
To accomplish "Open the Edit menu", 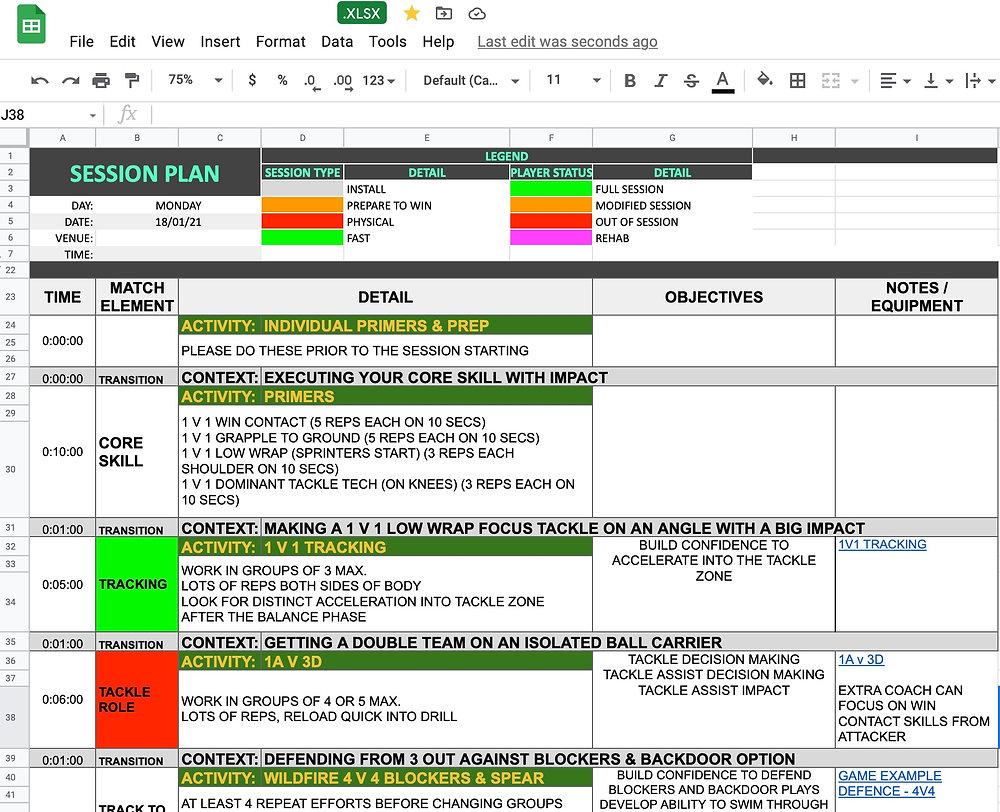I will click(x=122, y=41).
